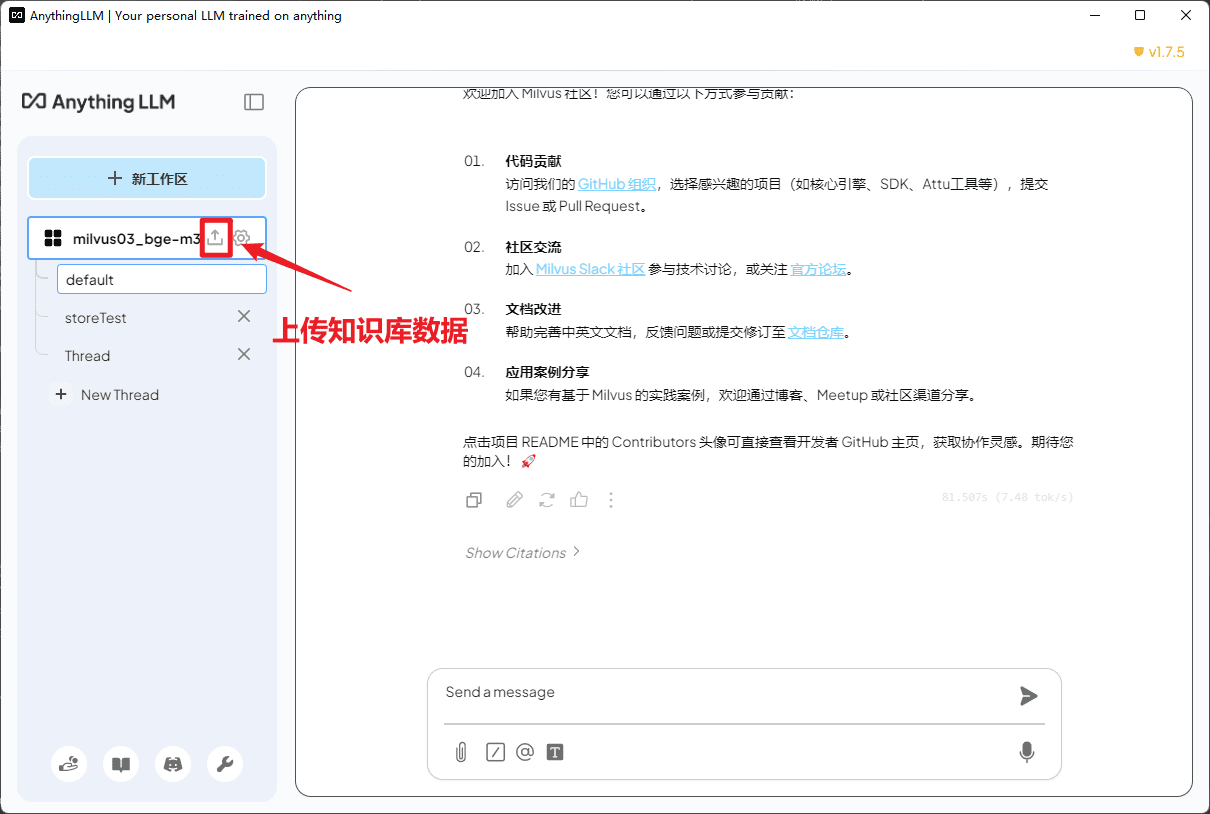This screenshot has height=814, width=1210.
Task: Give thumbs up to the response
Action: (x=579, y=500)
